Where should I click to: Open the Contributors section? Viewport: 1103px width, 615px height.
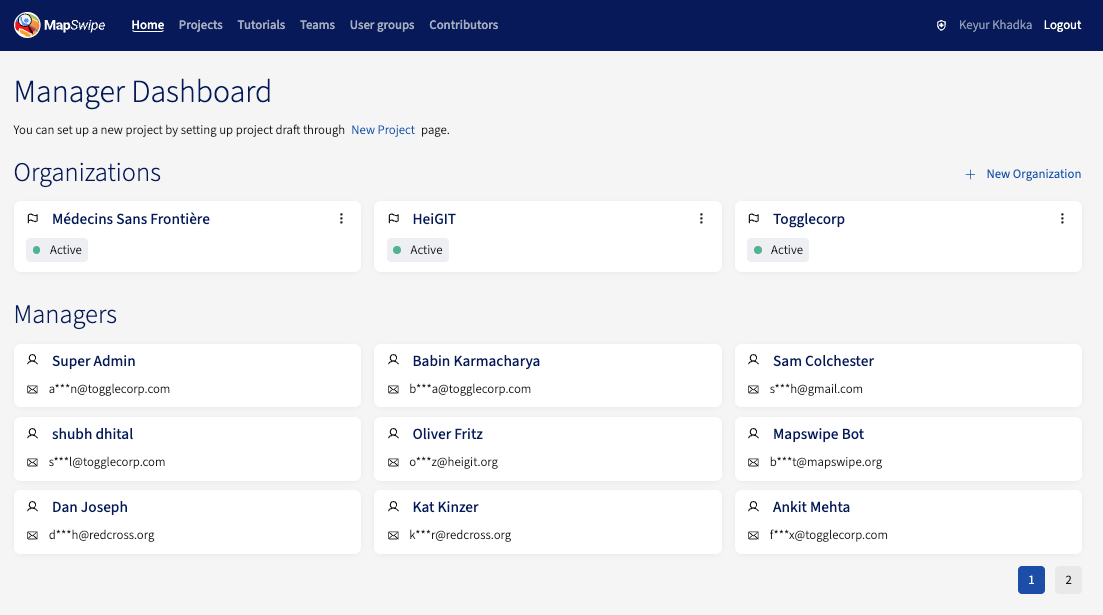point(463,25)
